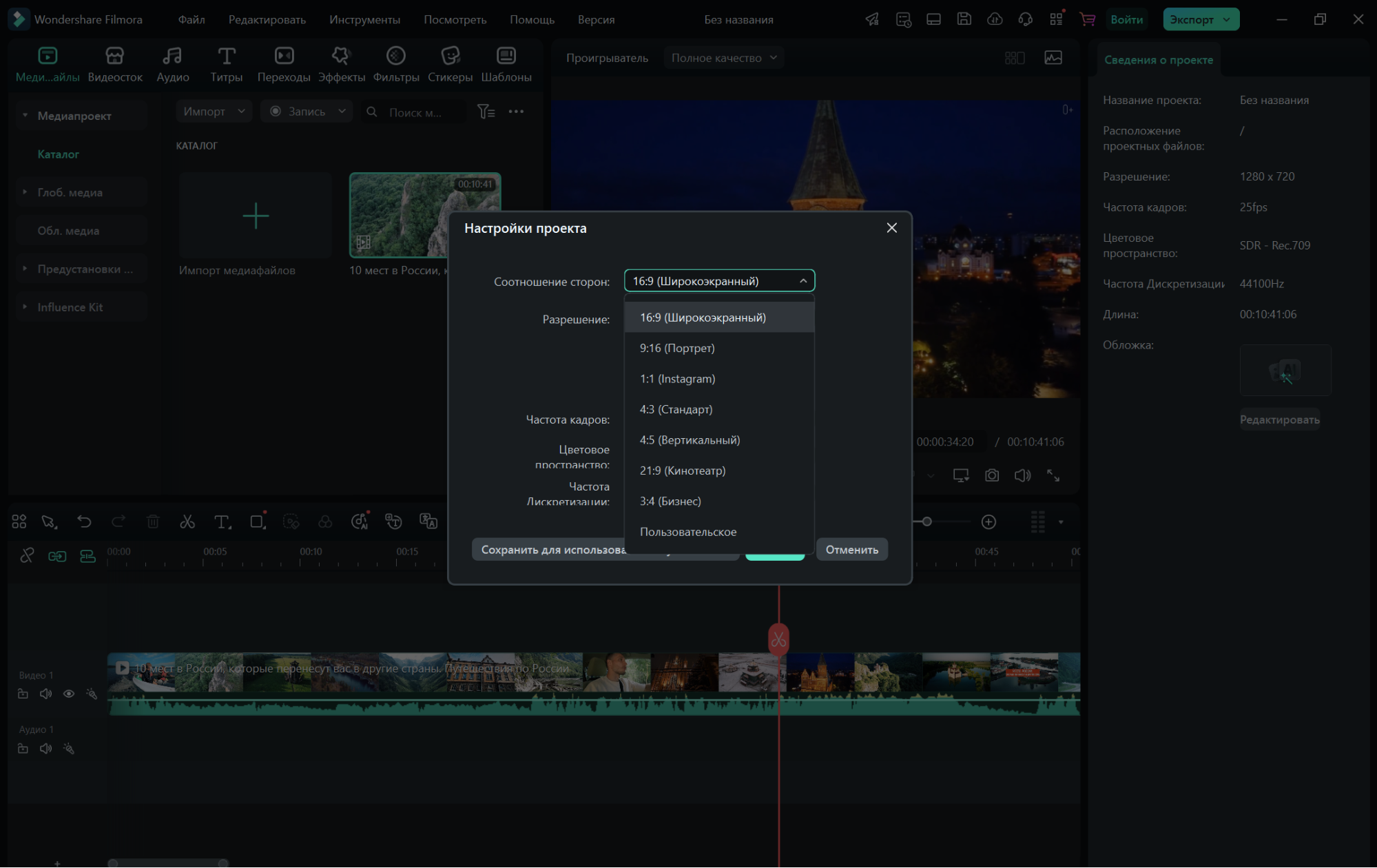
Task: Lock the Video 1 track
Action: tap(23, 694)
